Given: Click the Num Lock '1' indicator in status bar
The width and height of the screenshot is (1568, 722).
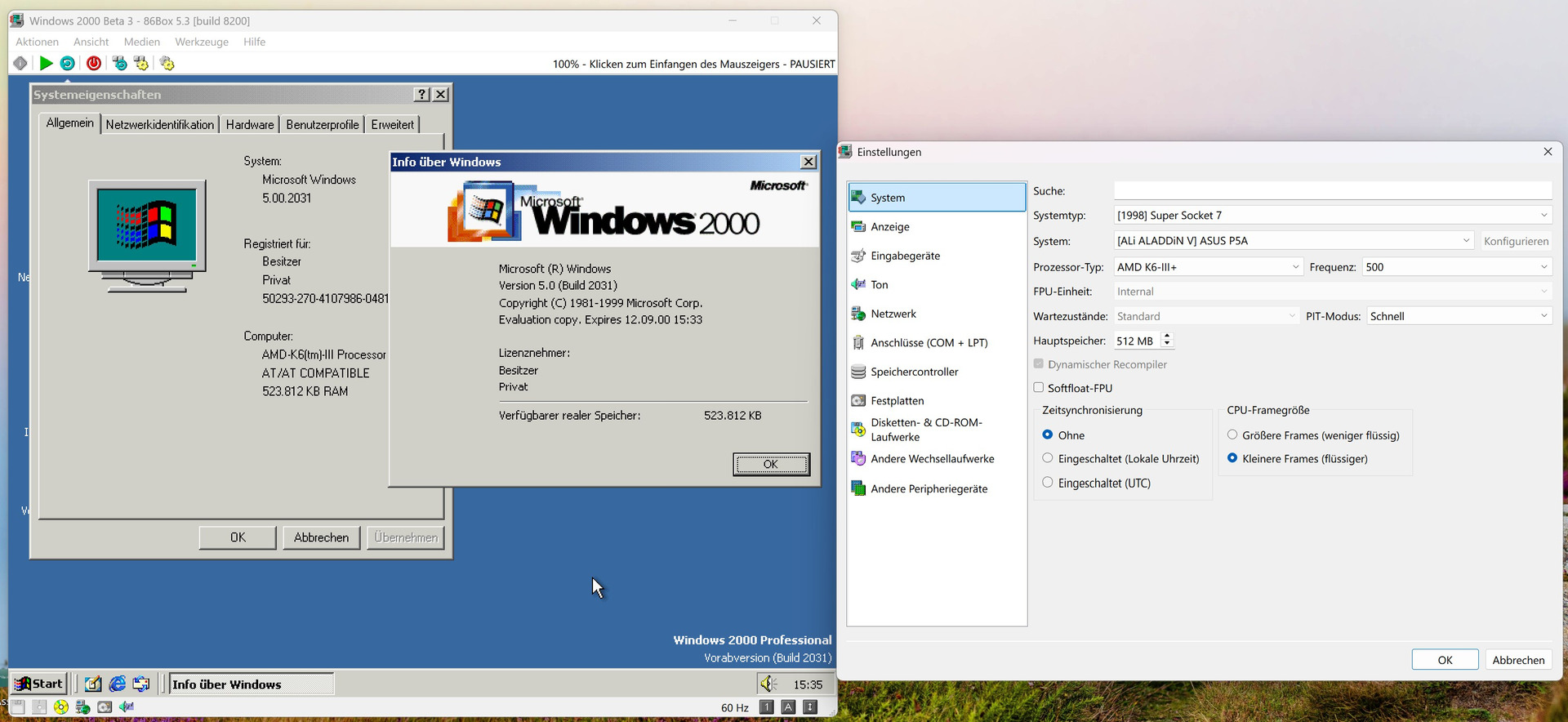Looking at the screenshot, I should (x=766, y=707).
